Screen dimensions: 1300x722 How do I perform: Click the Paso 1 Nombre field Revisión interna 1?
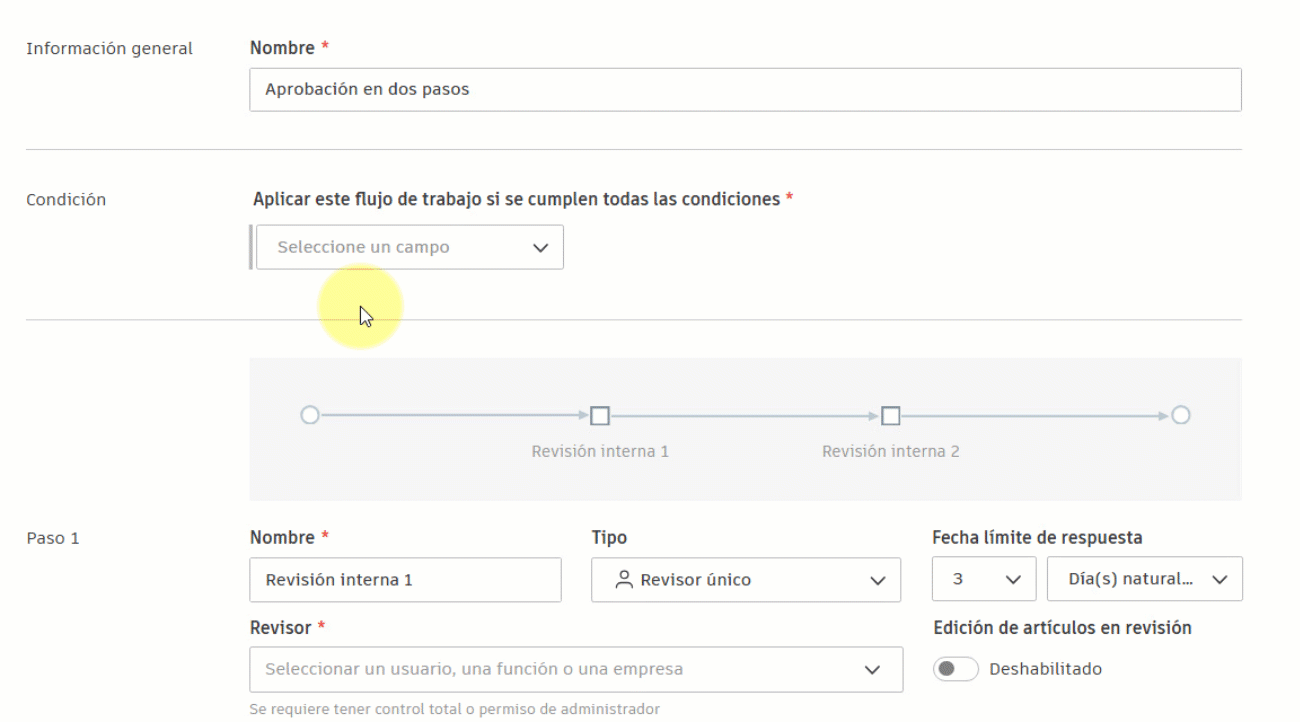tap(405, 579)
